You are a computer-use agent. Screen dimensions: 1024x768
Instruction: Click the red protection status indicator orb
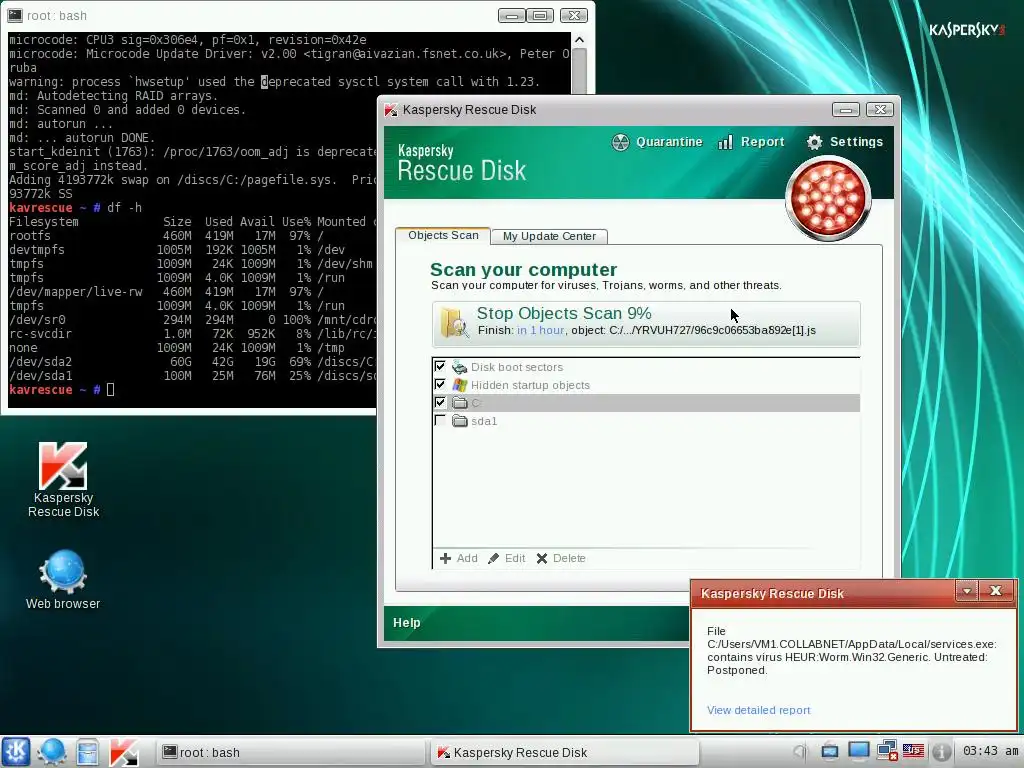pos(828,198)
